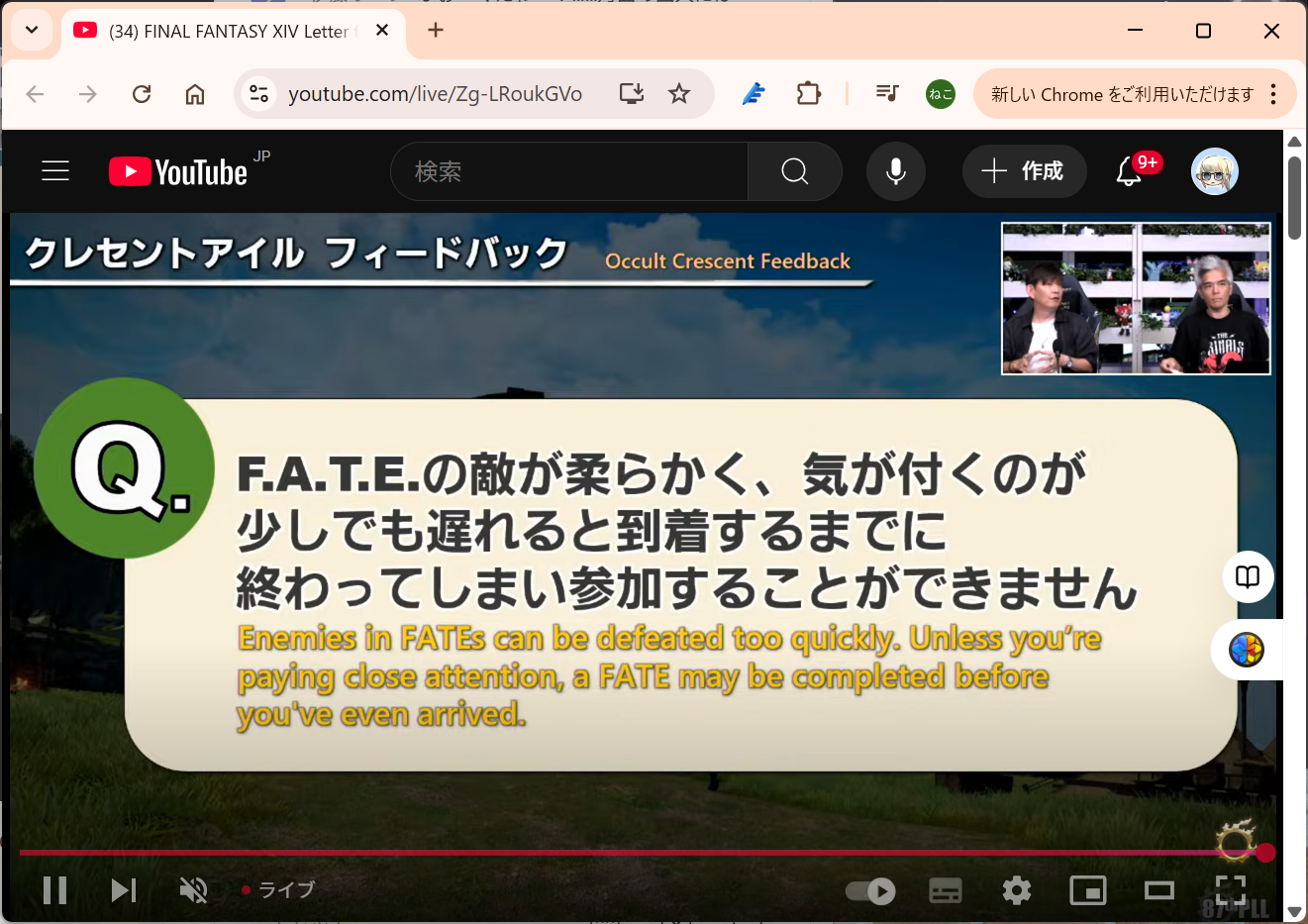
Task: Skip to the next video
Action: click(x=124, y=890)
